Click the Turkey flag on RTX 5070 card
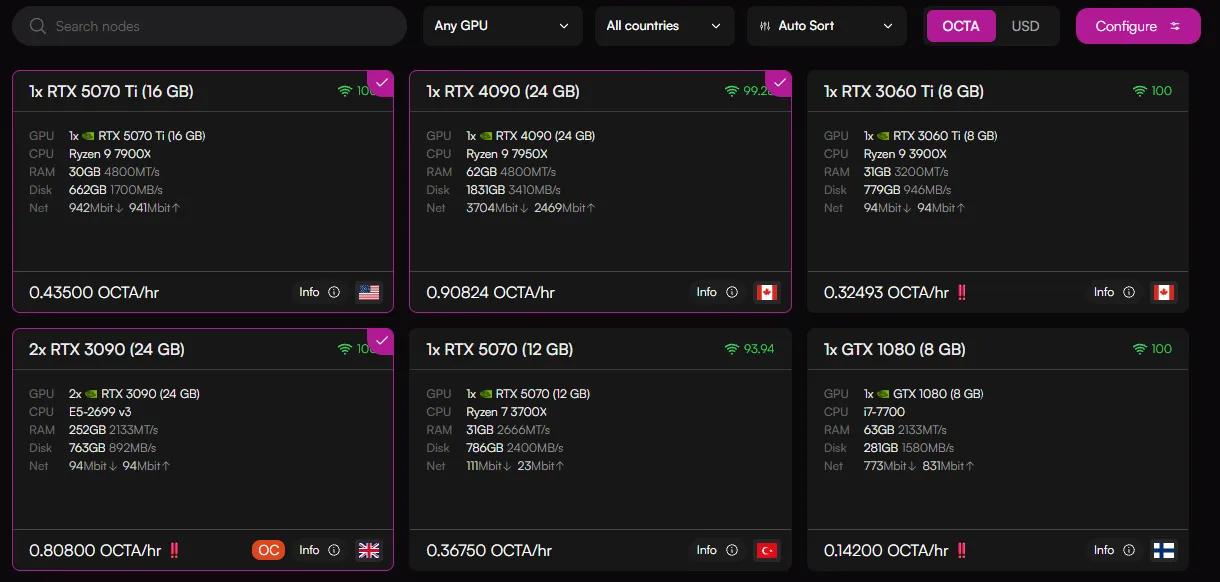1220x582 pixels. point(767,551)
